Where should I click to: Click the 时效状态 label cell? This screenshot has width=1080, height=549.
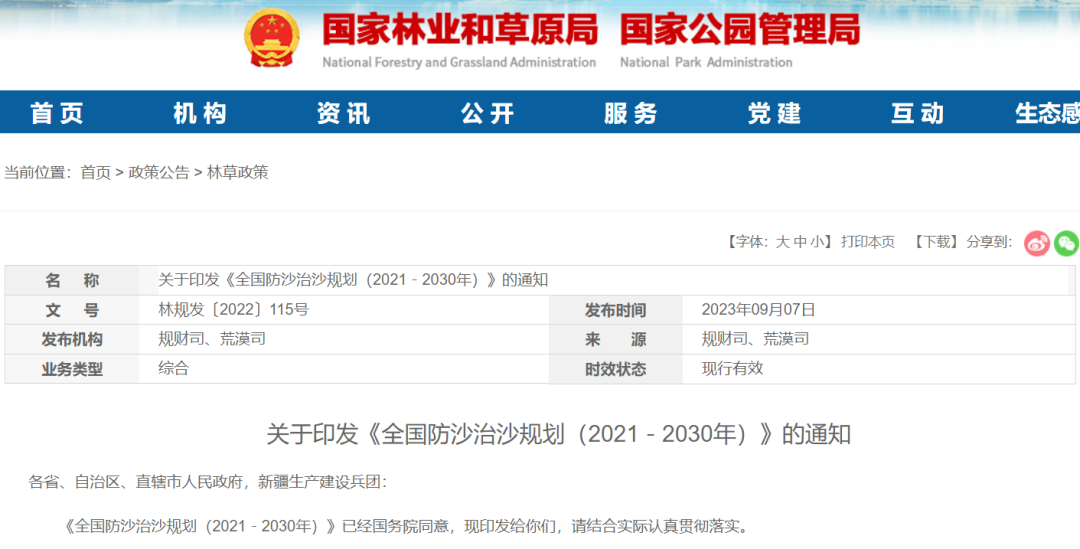click(616, 369)
